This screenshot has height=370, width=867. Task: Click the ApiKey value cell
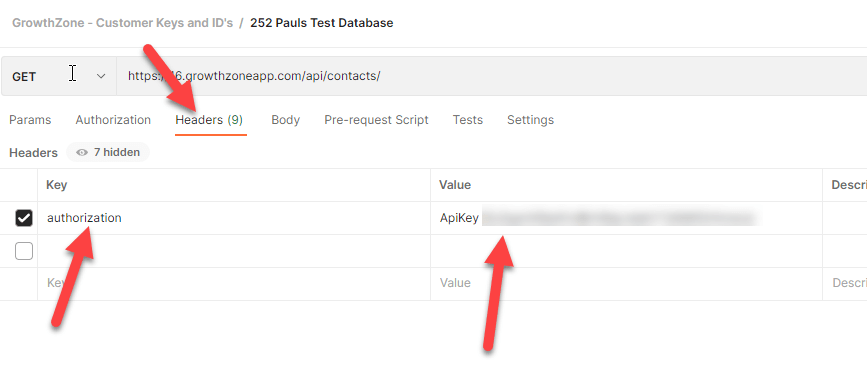626,218
